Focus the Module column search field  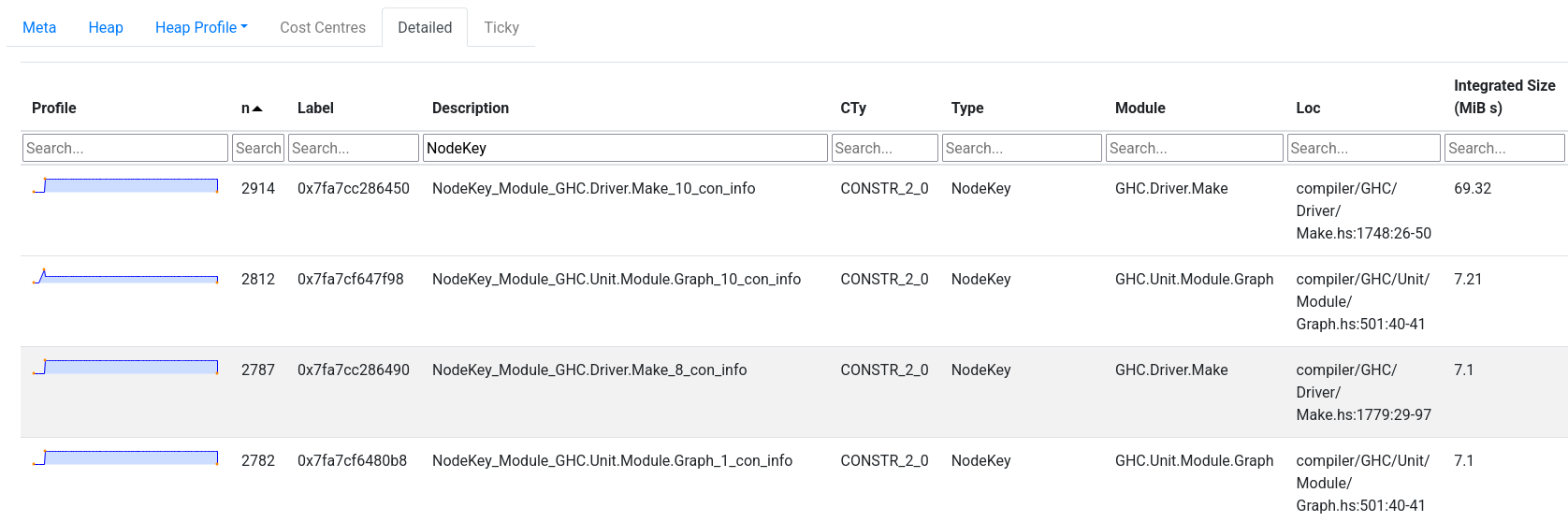tap(1195, 148)
